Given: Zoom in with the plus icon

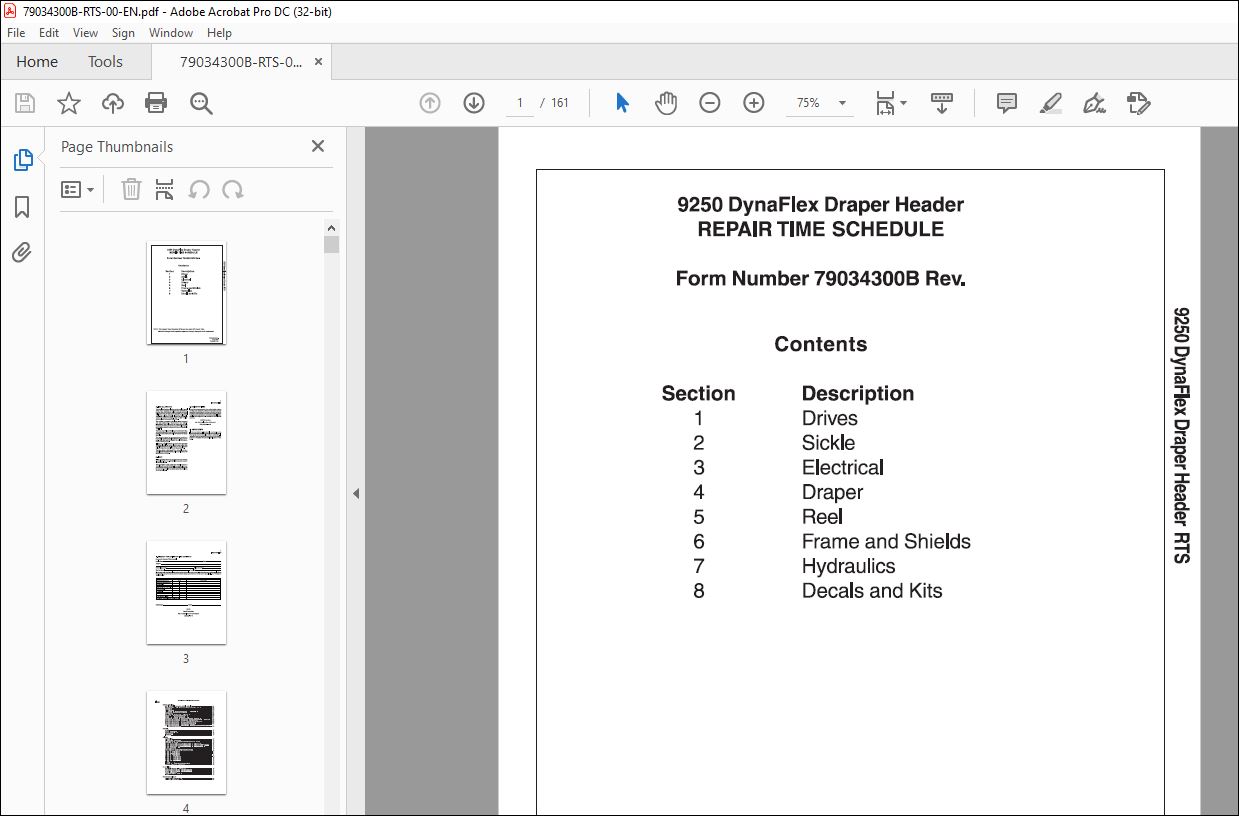Looking at the screenshot, I should tap(754, 103).
